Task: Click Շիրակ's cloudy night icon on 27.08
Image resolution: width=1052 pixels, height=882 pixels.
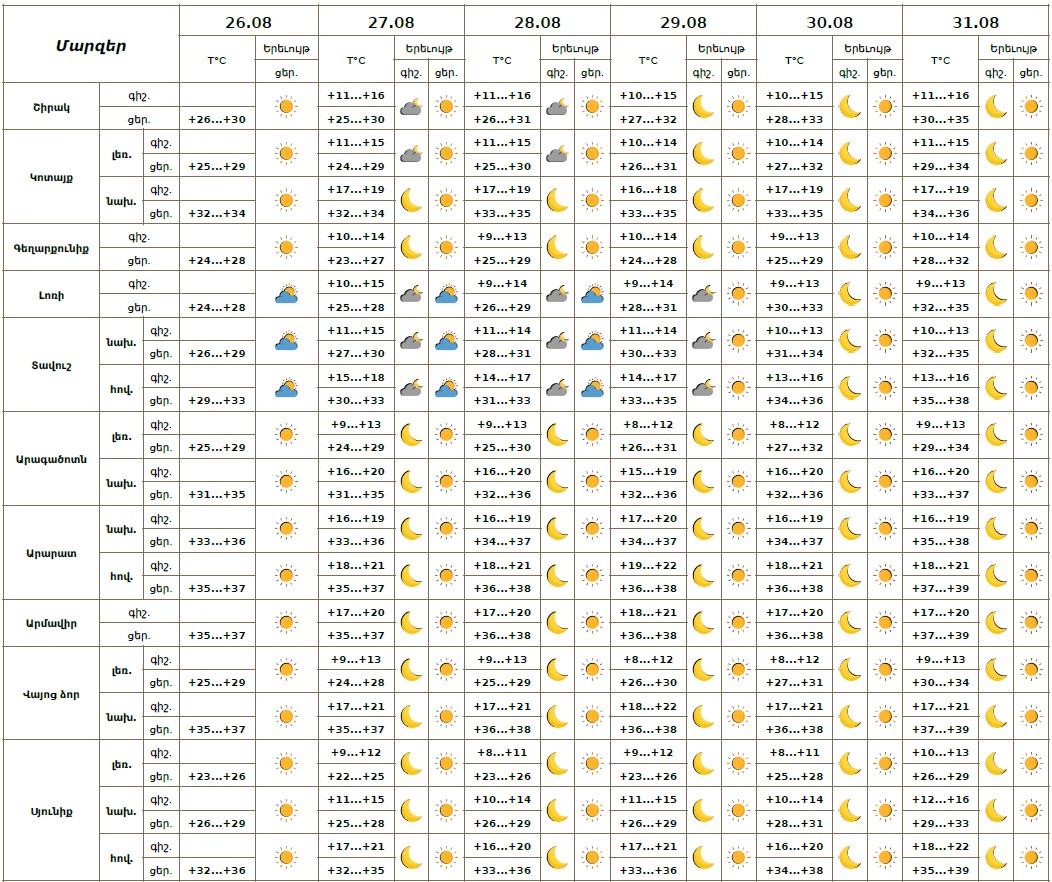Action: [411, 106]
